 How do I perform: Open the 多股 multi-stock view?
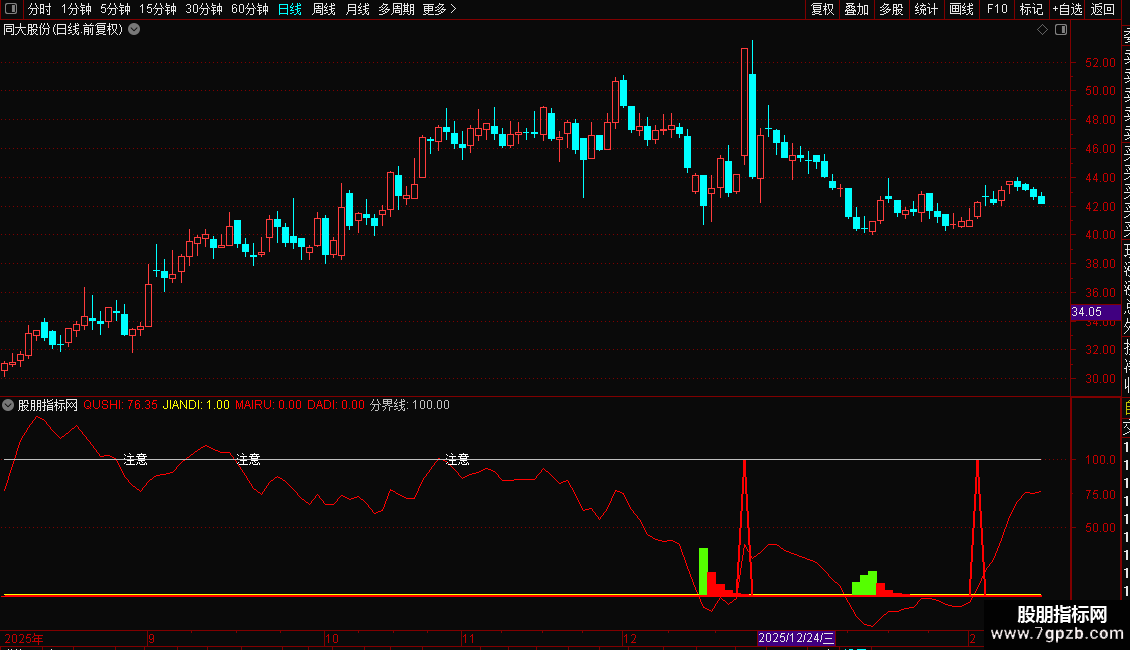click(891, 9)
